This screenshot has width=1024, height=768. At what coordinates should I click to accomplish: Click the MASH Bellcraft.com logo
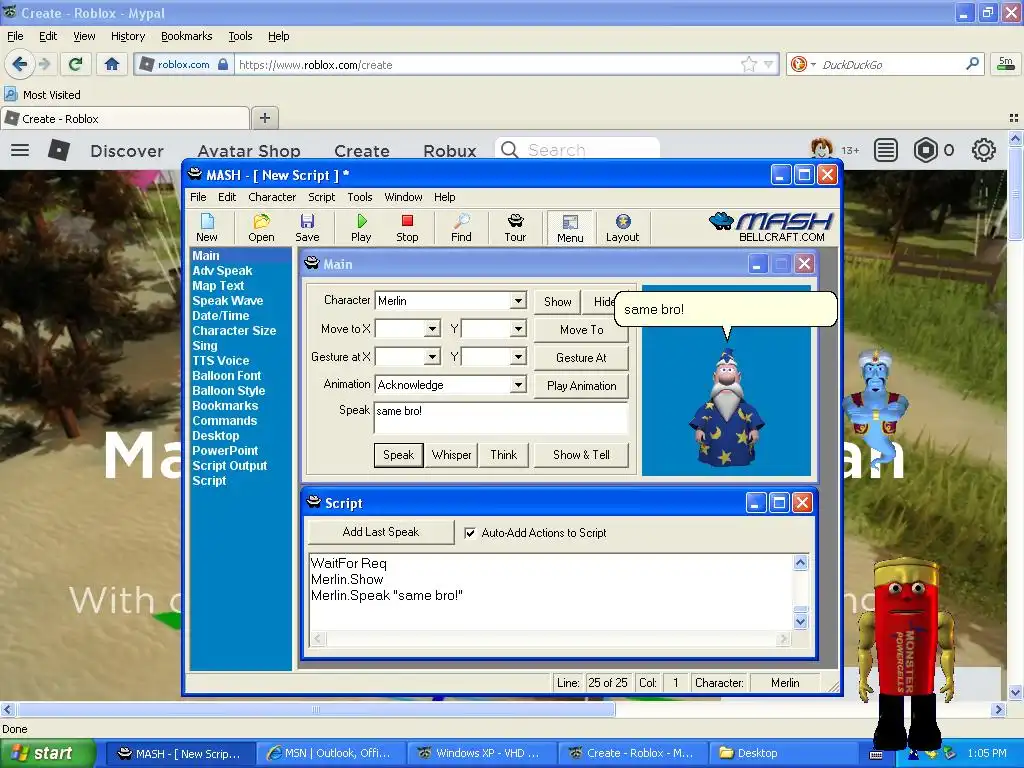click(771, 227)
